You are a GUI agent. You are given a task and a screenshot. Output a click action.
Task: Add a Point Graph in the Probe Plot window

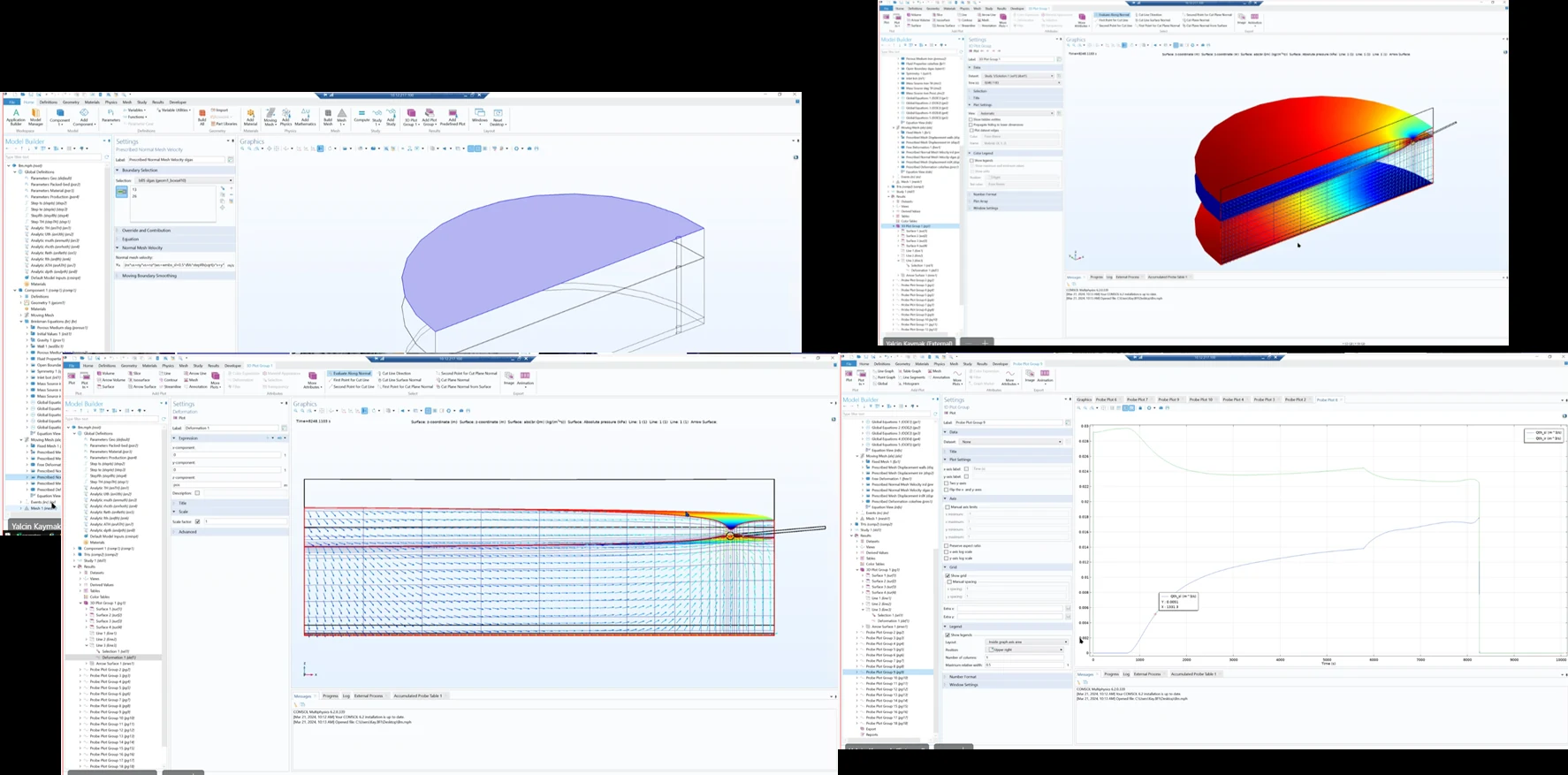(x=885, y=377)
